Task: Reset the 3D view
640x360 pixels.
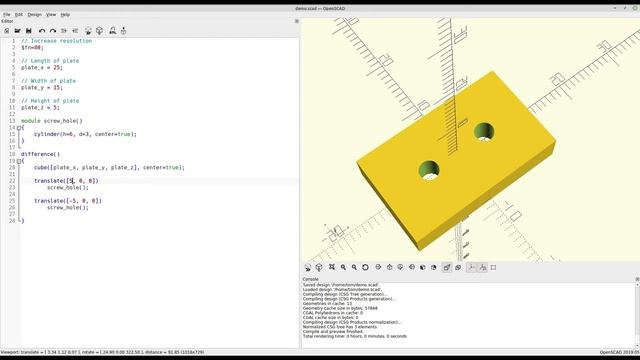Action: [365, 267]
